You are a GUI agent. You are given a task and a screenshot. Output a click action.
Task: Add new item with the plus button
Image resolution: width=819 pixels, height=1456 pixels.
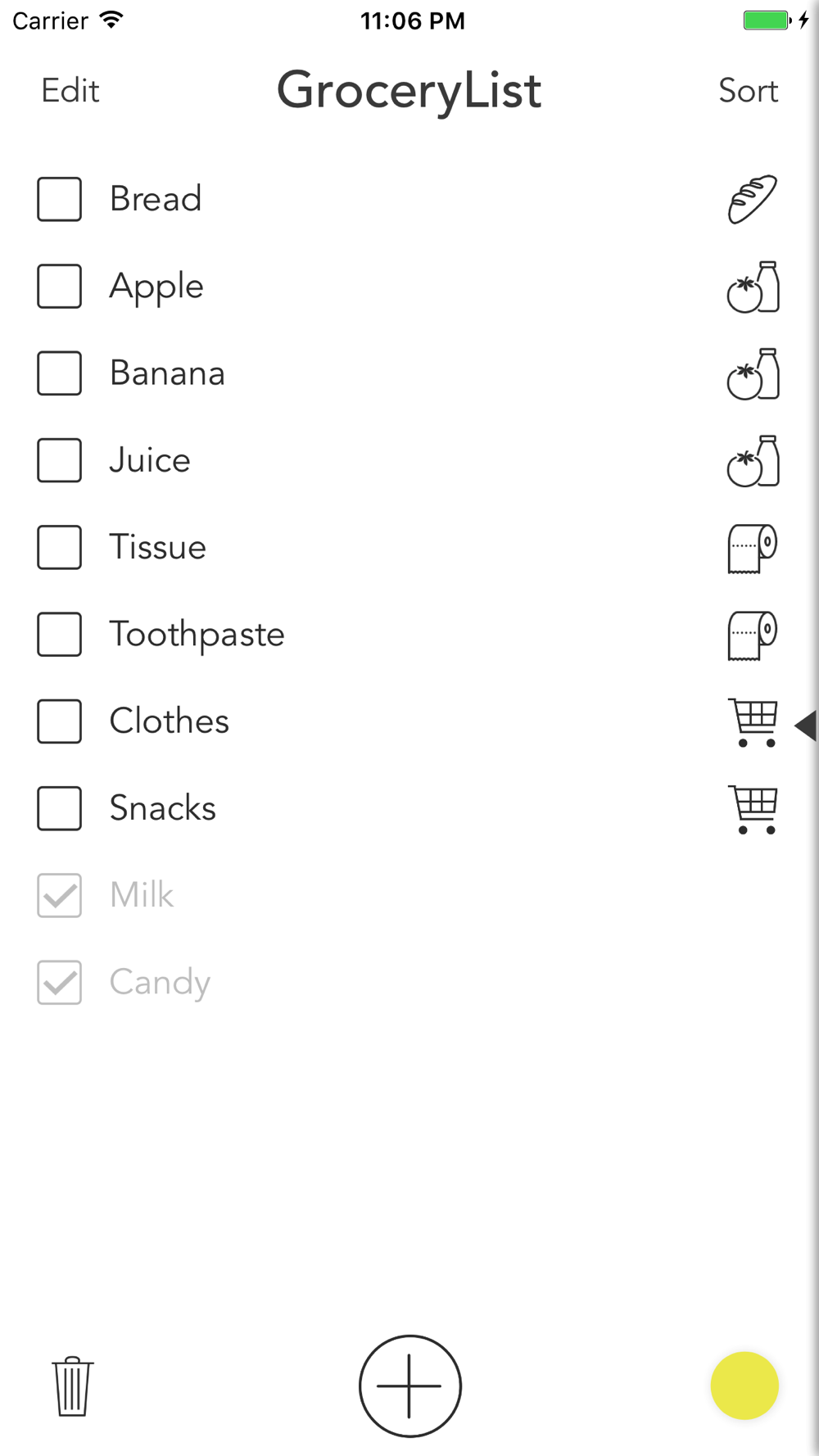click(410, 1386)
